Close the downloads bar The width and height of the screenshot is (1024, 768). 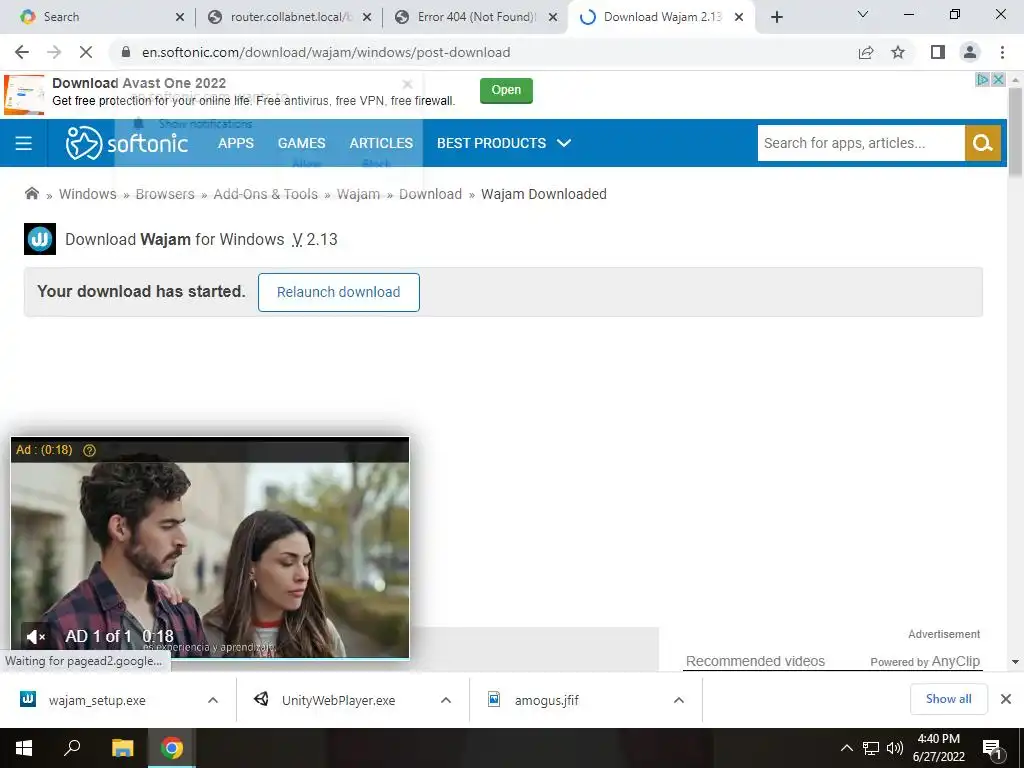pos(1006,699)
